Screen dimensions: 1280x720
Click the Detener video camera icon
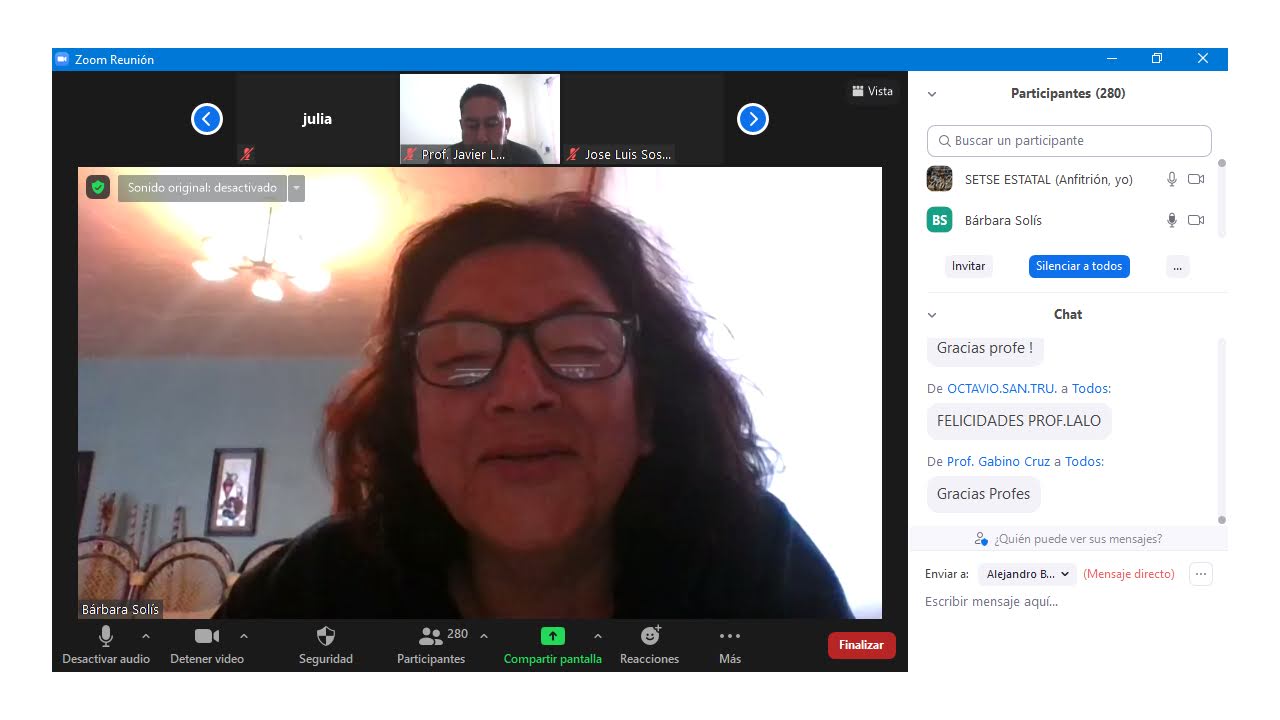(x=207, y=636)
